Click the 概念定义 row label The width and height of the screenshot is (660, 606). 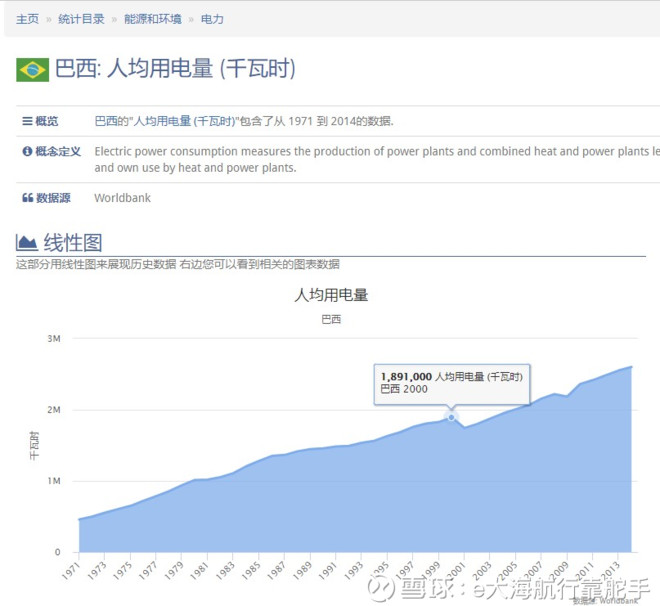point(58,151)
